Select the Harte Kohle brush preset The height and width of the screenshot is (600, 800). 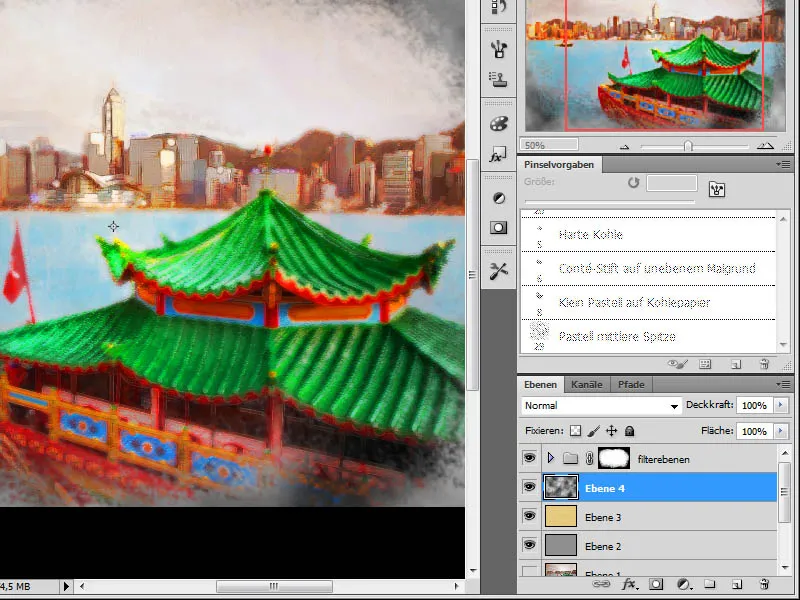click(648, 235)
